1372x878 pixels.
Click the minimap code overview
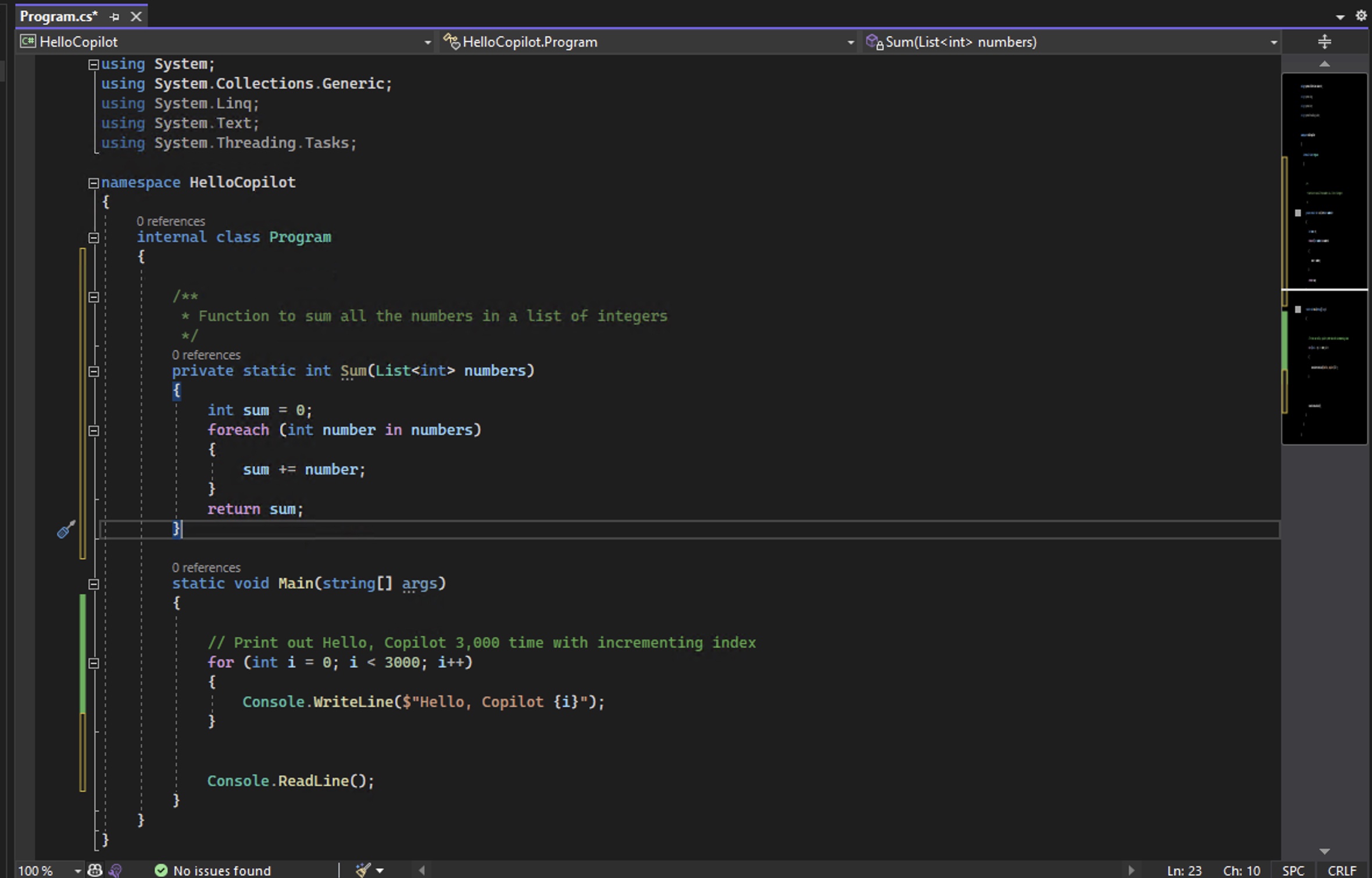tap(1324, 259)
